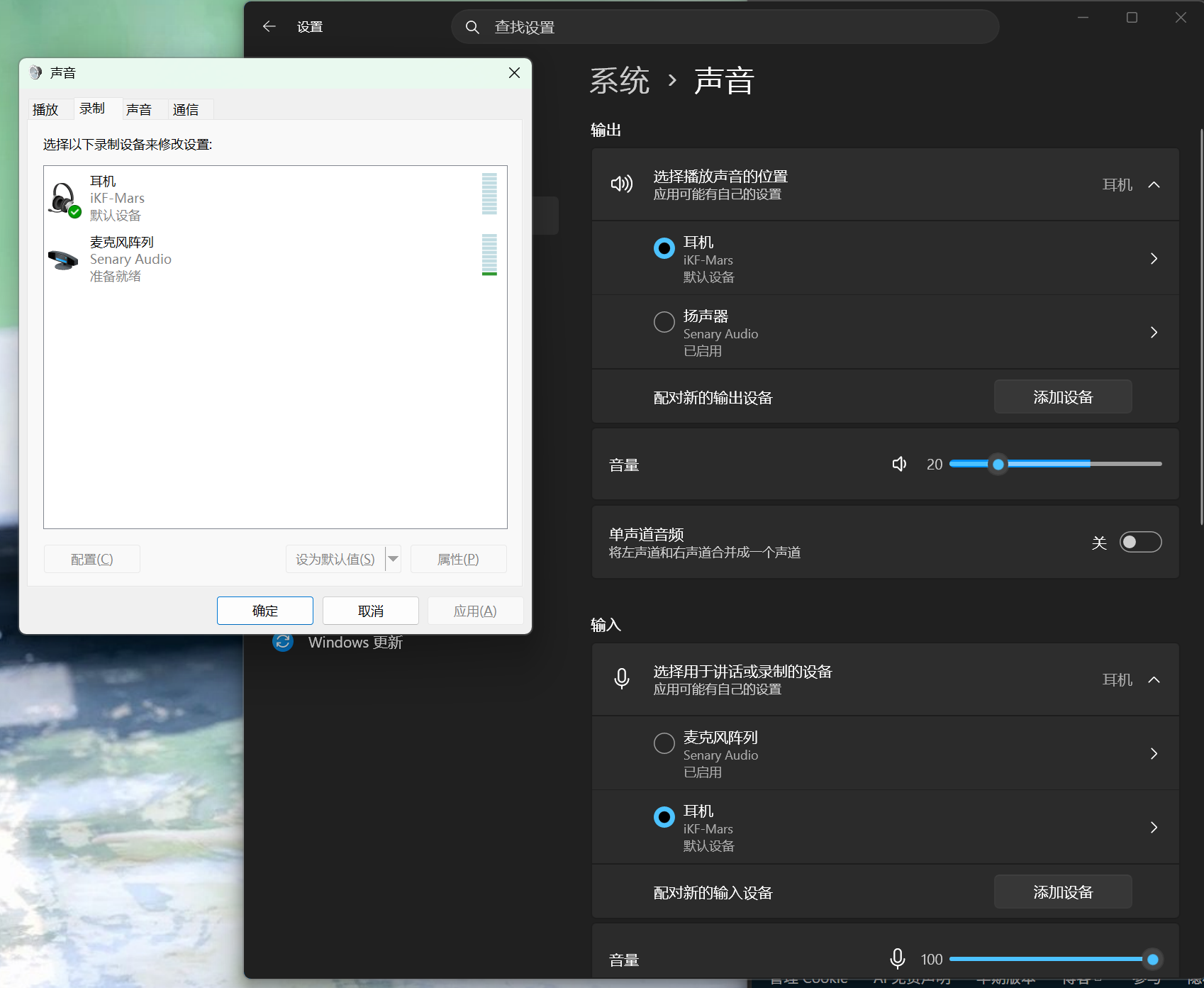Click the sound dialog title bar icon
Screen dimensions: 1204x988
[x=35, y=72]
